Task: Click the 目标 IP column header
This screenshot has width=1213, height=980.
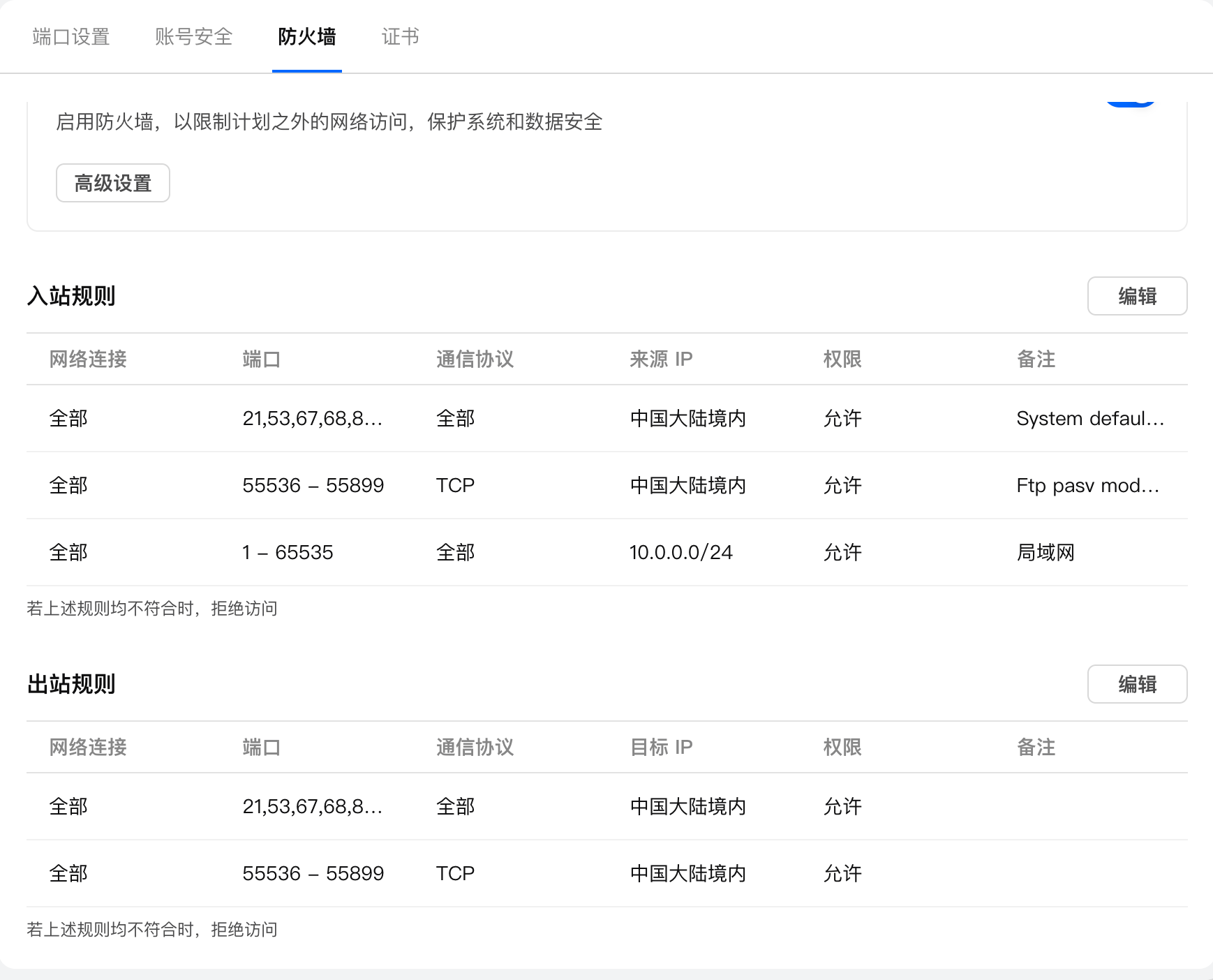Action: point(661,748)
